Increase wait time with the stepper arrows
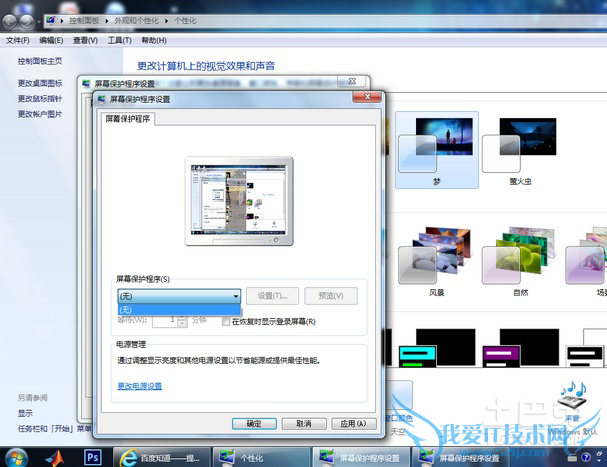The width and height of the screenshot is (607, 467). (182, 317)
